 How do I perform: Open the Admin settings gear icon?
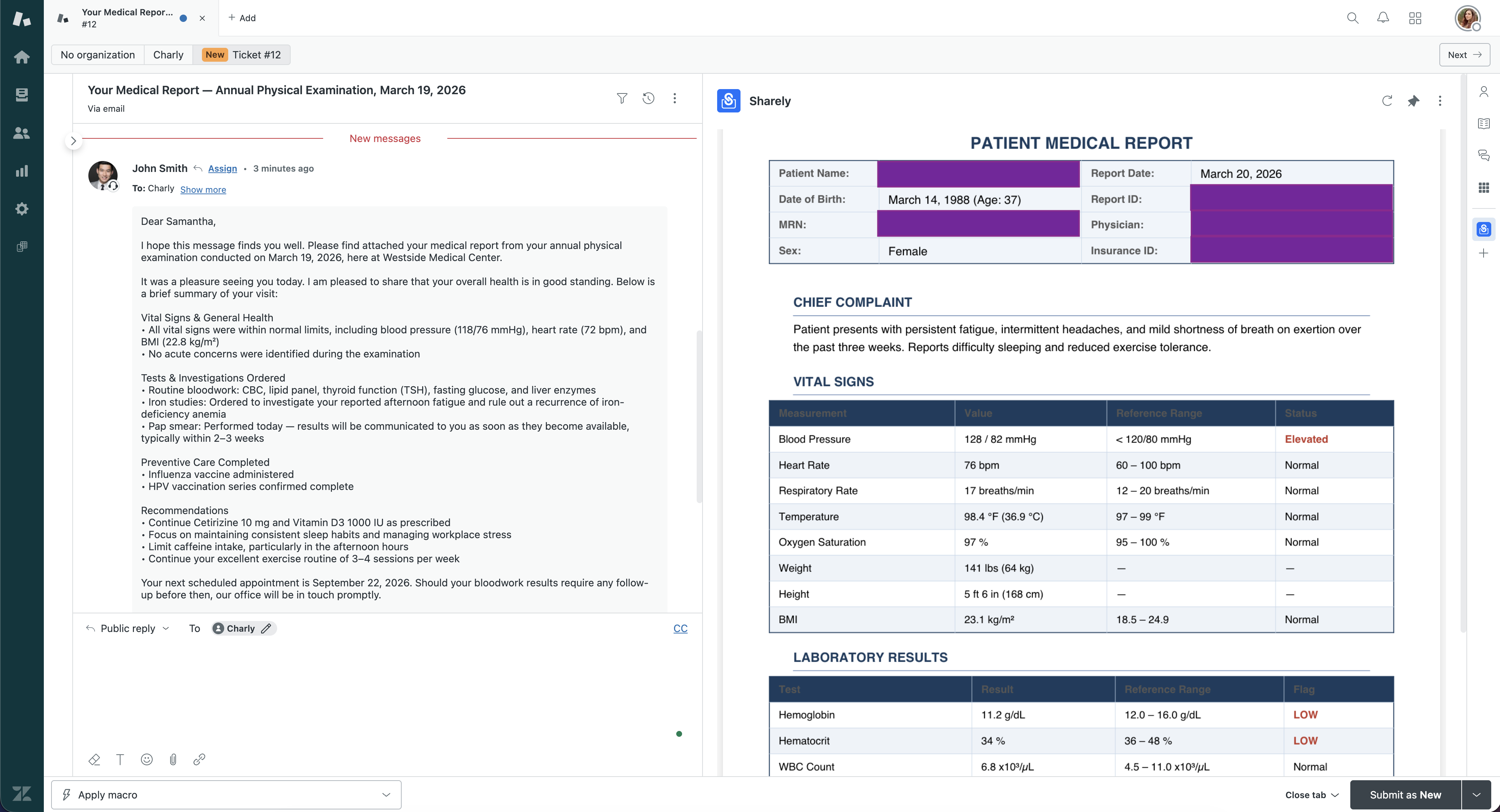click(x=22, y=208)
